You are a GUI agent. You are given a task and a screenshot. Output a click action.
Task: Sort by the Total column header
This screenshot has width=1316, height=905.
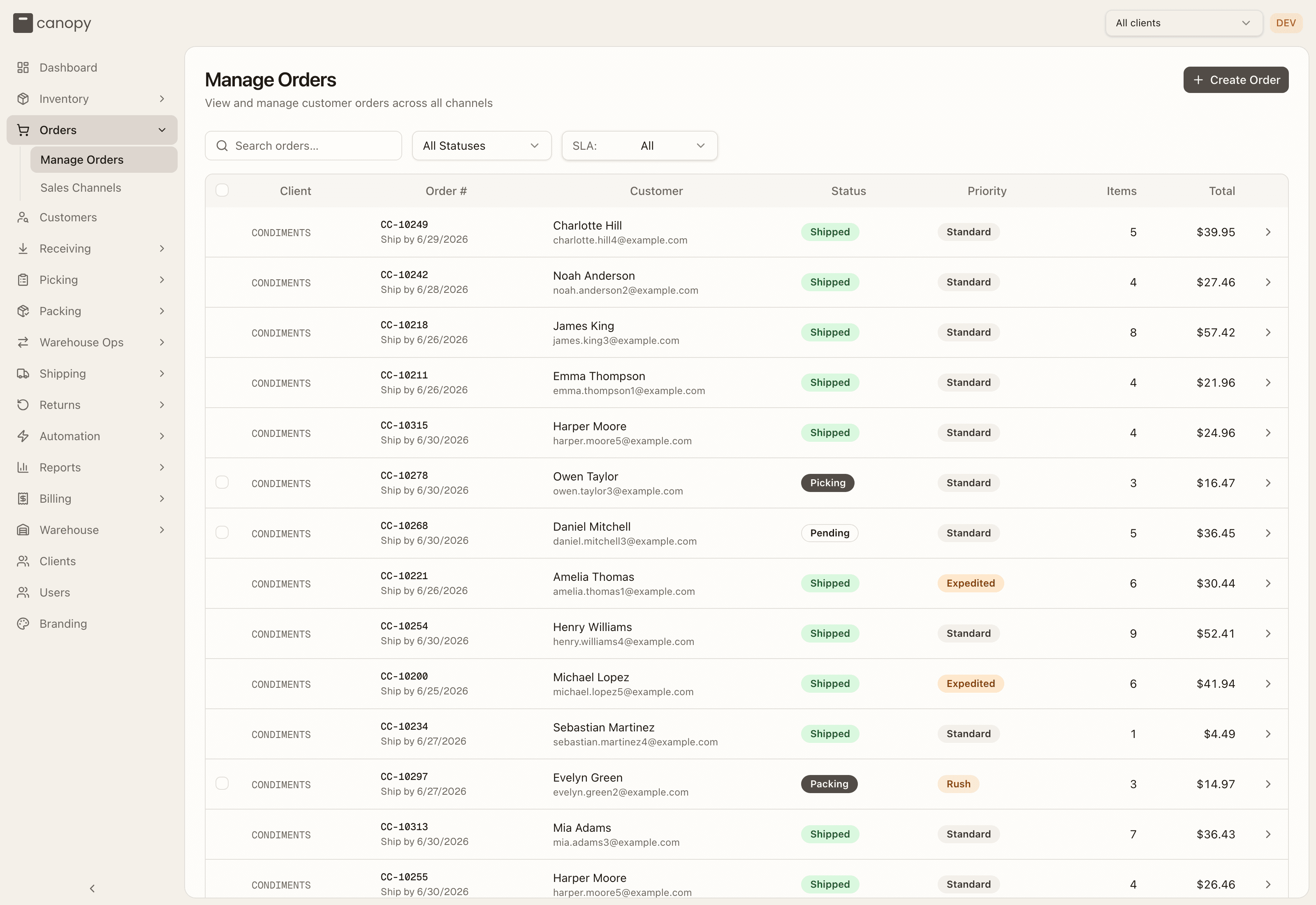pos(1221,191)
